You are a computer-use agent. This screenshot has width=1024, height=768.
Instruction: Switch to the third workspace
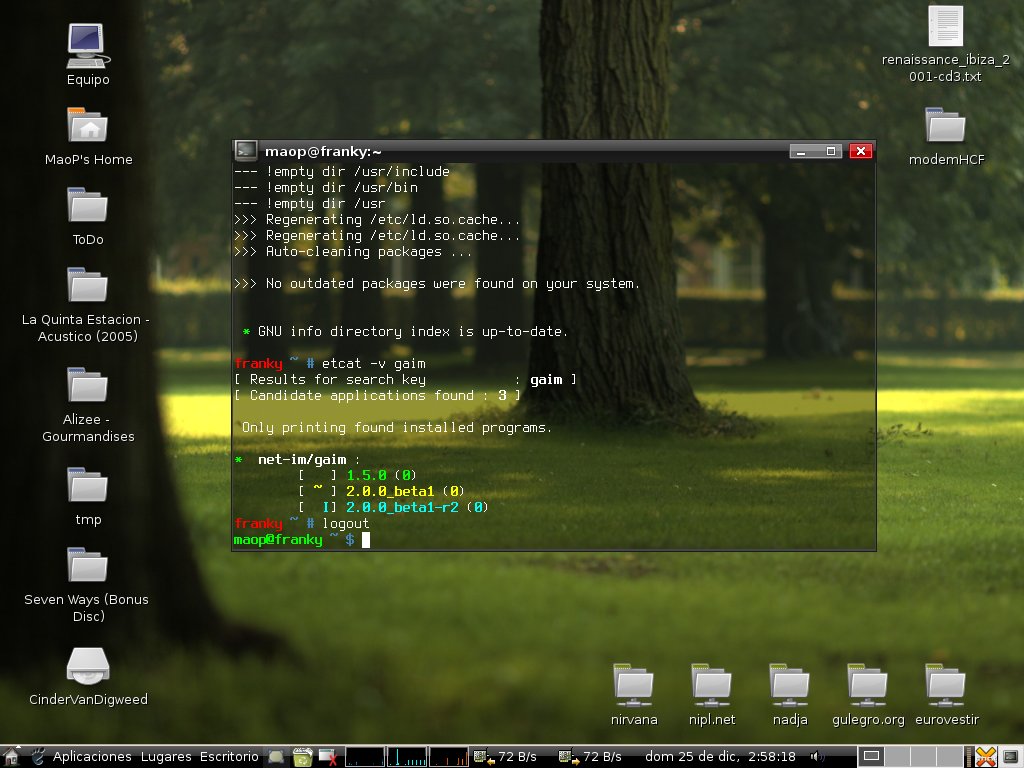(925, 756)
